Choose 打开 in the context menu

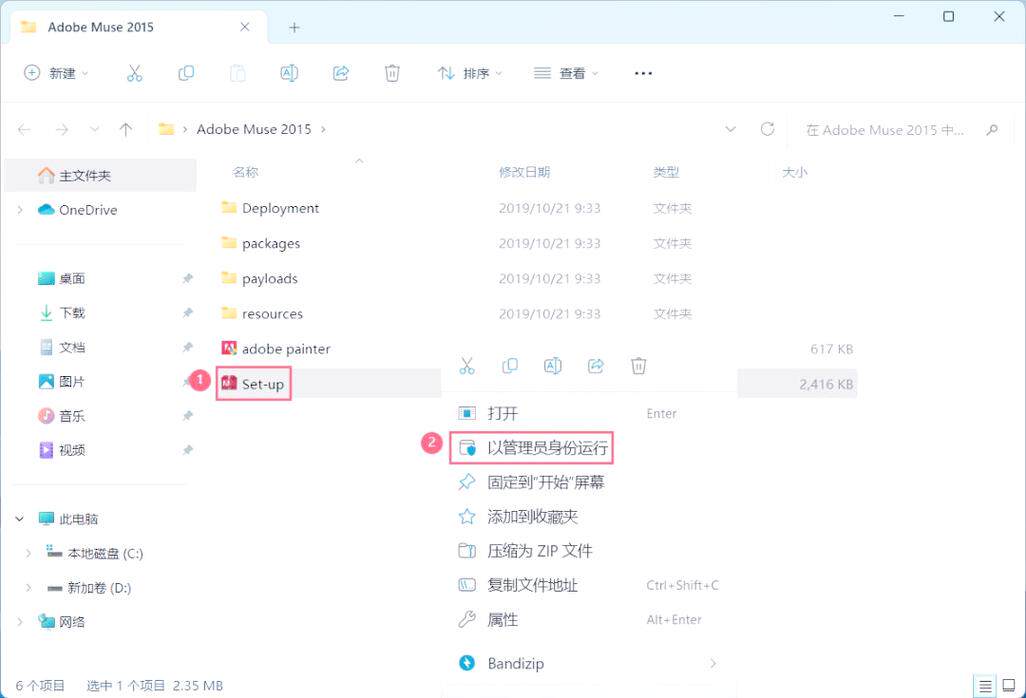coord(588,413)
